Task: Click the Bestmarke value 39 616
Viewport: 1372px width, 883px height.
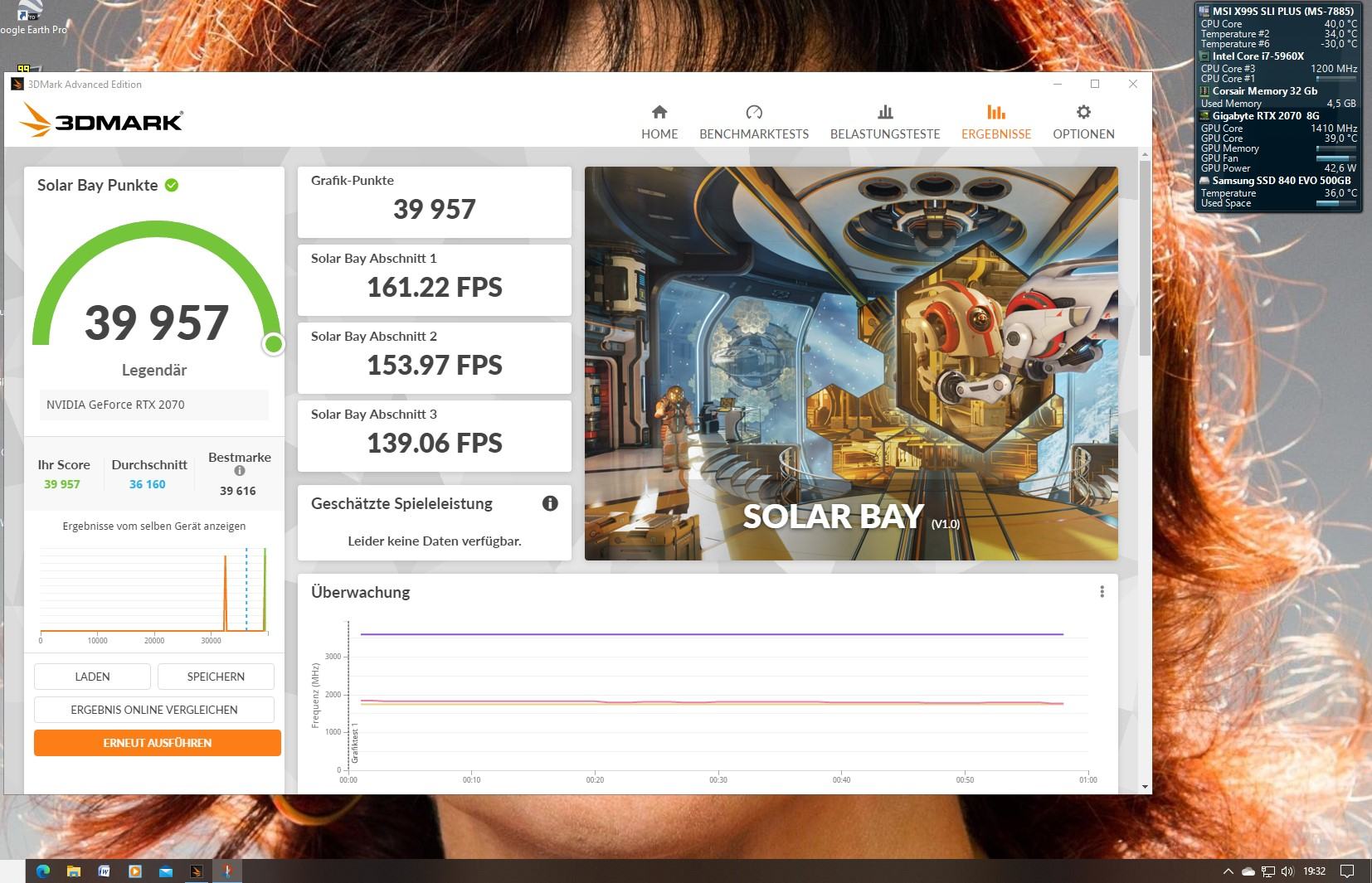Action: [238, 491]
